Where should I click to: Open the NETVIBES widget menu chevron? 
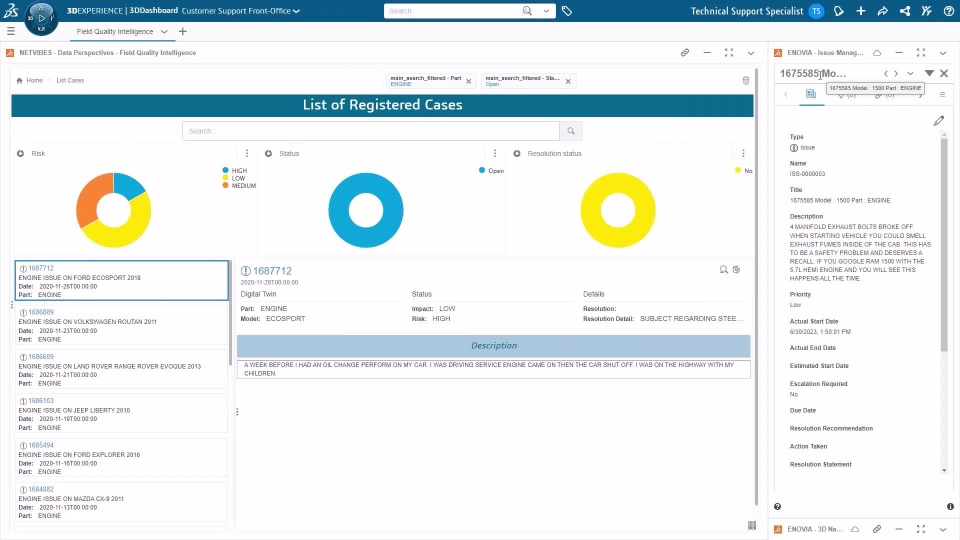[751, 53]
